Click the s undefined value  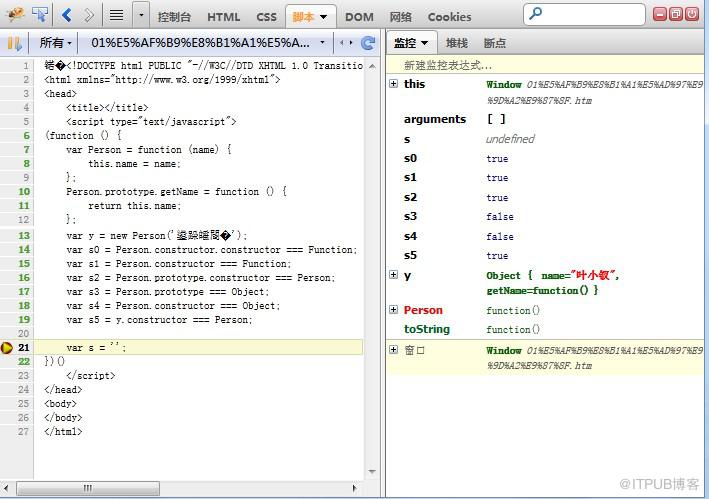510,139
